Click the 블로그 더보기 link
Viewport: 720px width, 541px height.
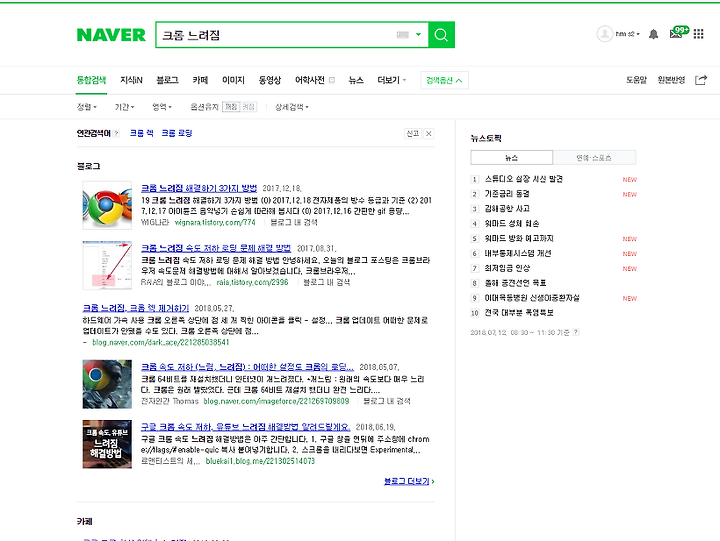409,481
